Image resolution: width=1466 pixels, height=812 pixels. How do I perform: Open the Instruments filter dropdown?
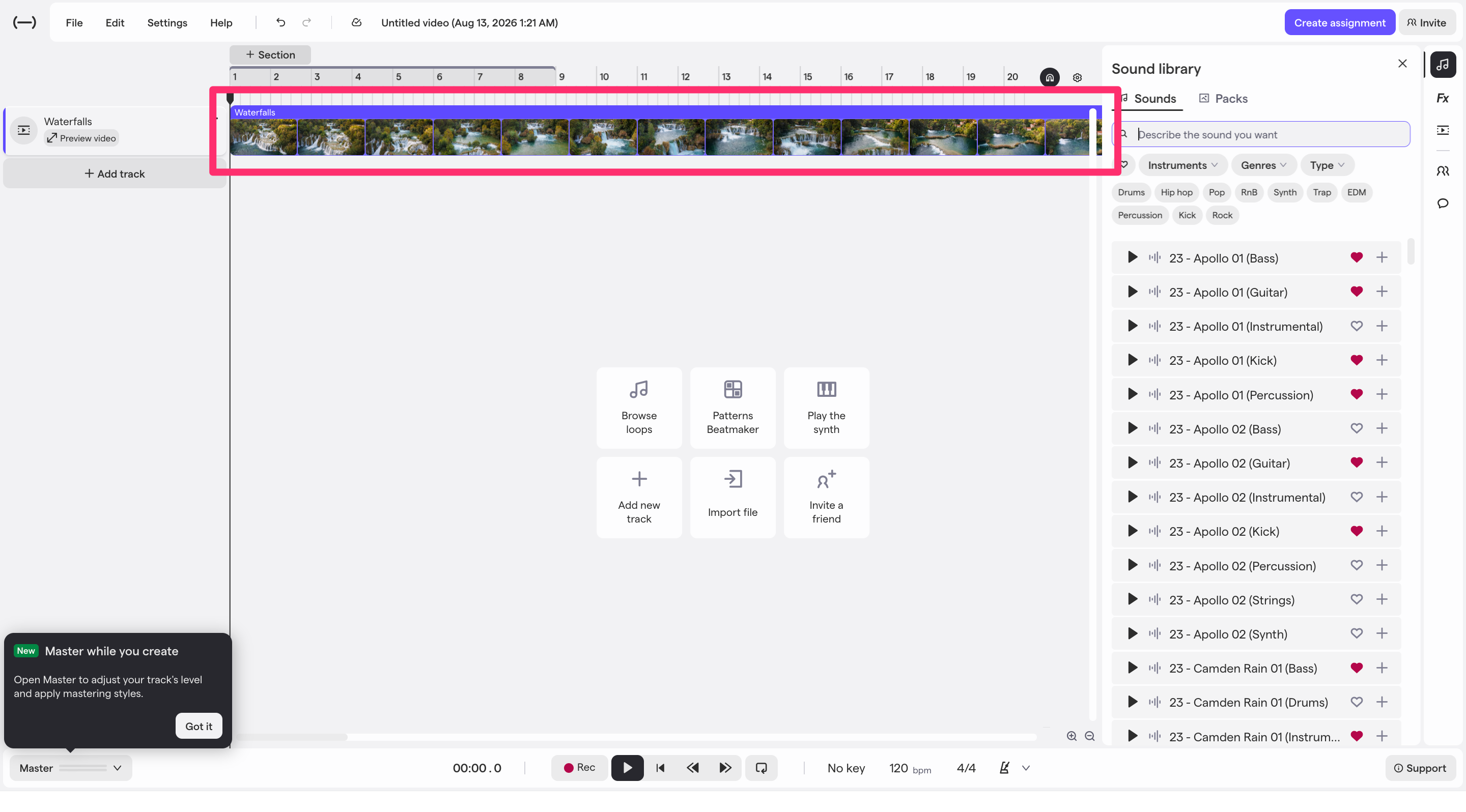pyautogui.click(x=1183, y=165)
